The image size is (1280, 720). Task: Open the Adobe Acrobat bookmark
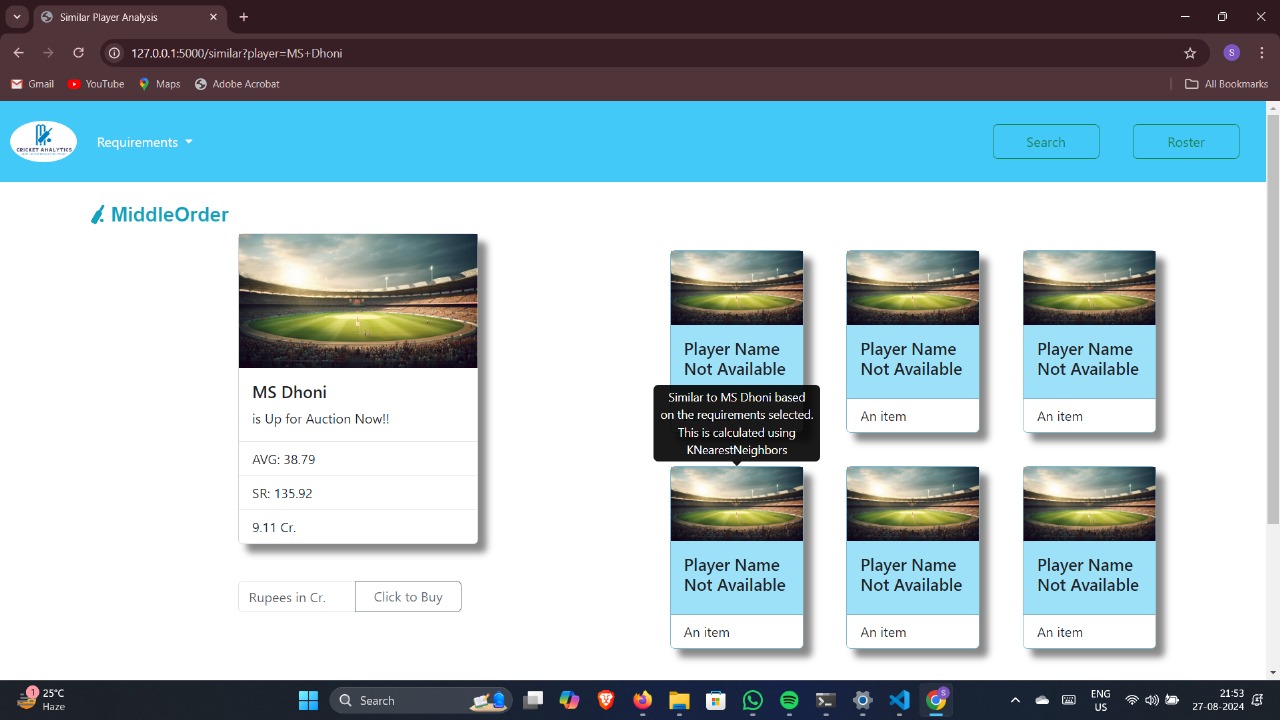tap(237, 84)
